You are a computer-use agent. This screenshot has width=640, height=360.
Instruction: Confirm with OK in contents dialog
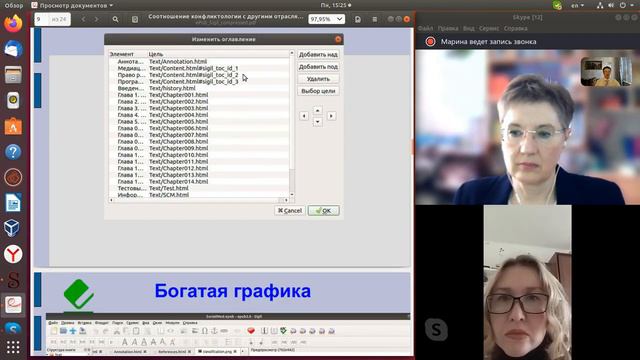point(324,211)
